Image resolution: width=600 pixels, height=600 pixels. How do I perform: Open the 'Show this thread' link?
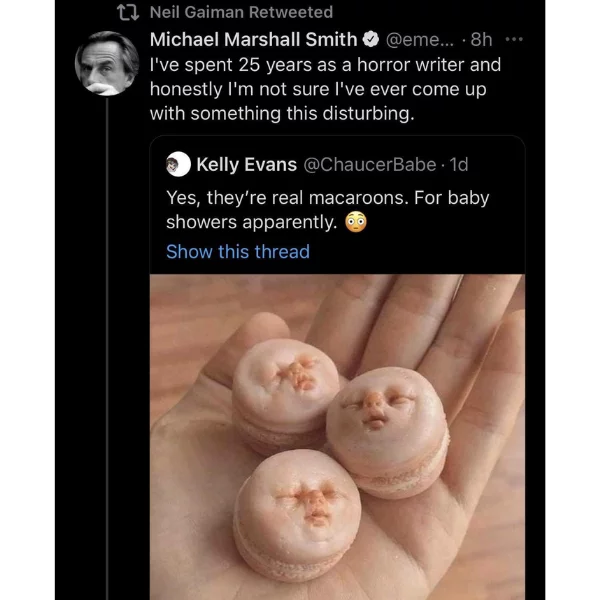click(x=238, y=252)
